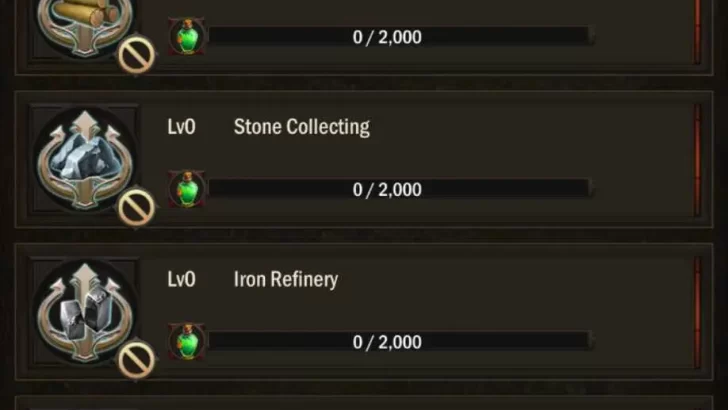Click wood skill progress bar 0 / 2,000

tap(398, 37)
